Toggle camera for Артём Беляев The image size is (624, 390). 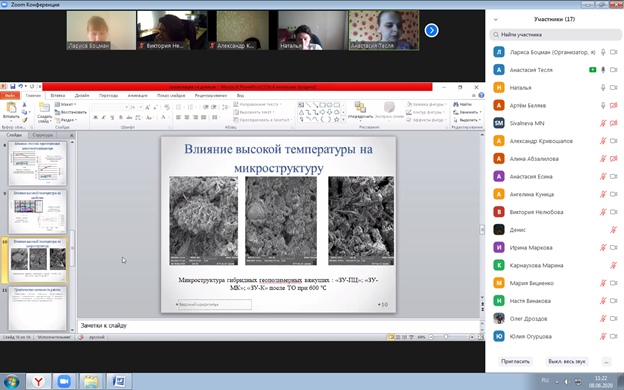coord(614,105)
